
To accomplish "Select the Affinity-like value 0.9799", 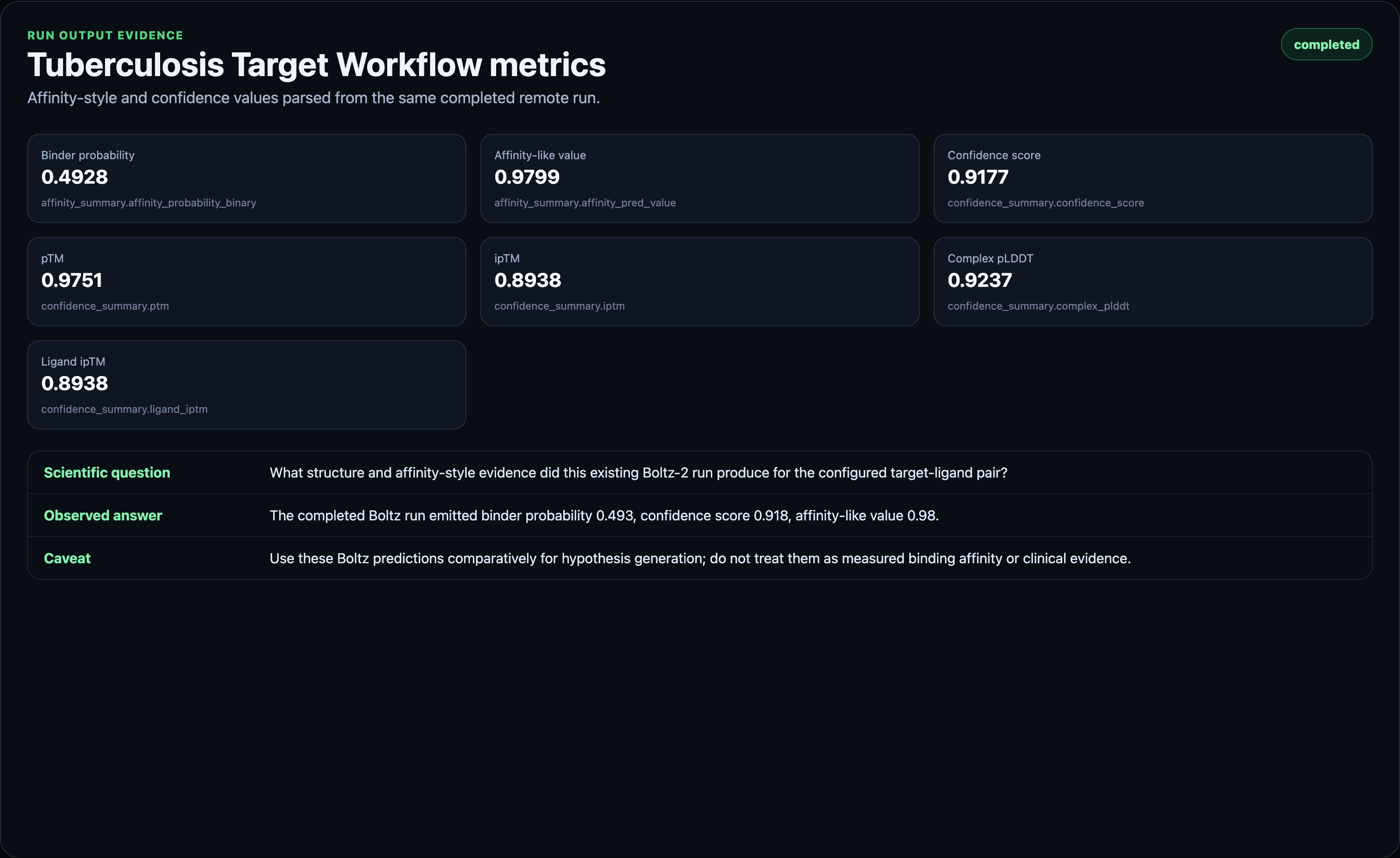I will 527,177.
